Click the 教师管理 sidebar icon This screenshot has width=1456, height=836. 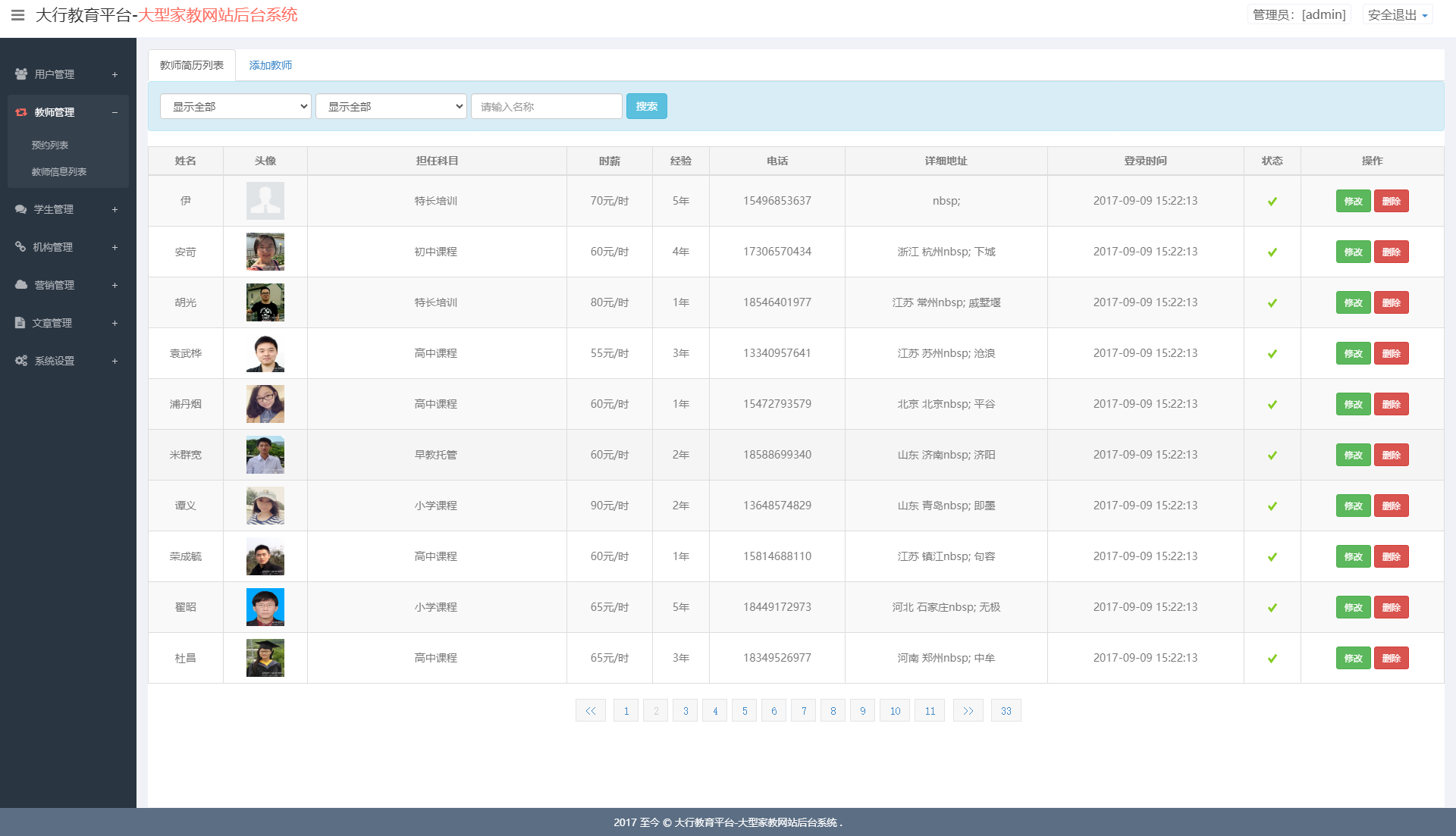coord(21,112)
